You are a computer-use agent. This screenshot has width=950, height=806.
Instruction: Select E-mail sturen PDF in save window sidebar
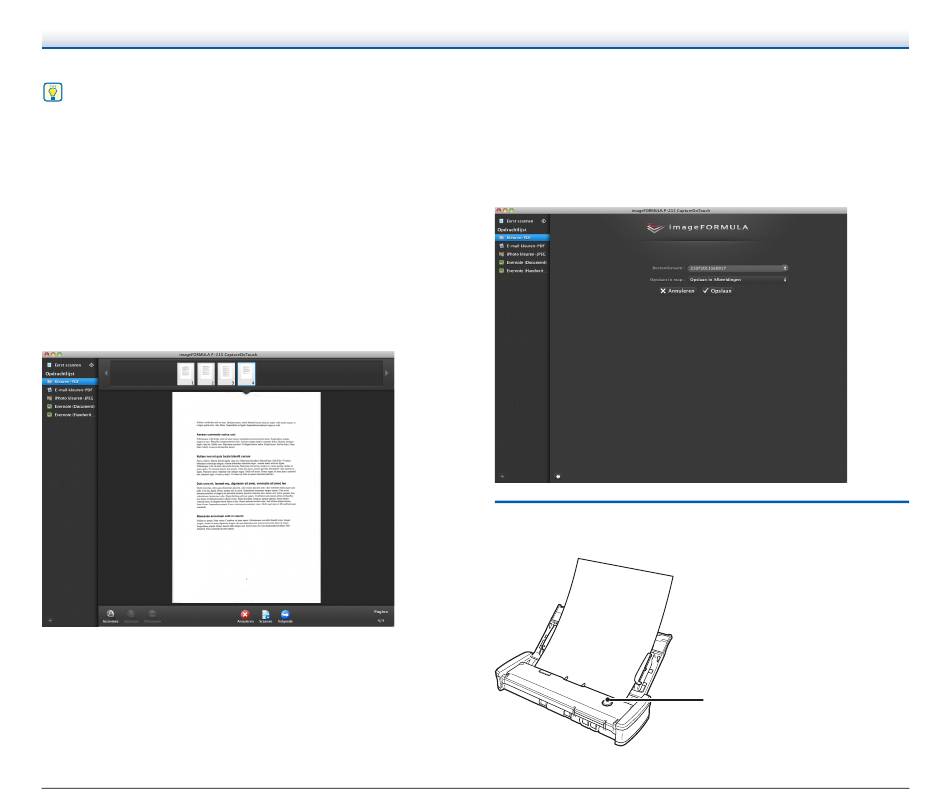[522, 246]
